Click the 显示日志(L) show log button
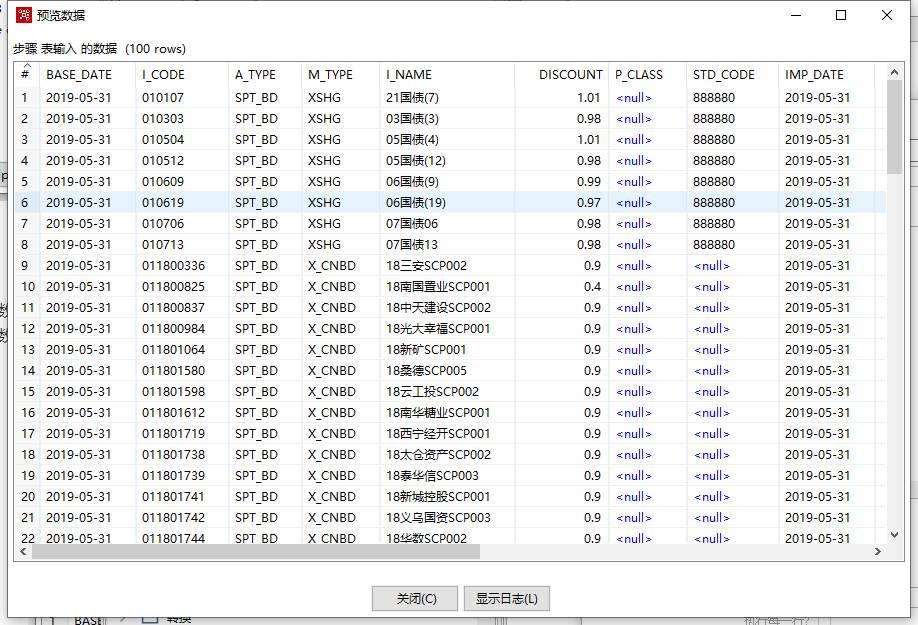 point(506,598)
